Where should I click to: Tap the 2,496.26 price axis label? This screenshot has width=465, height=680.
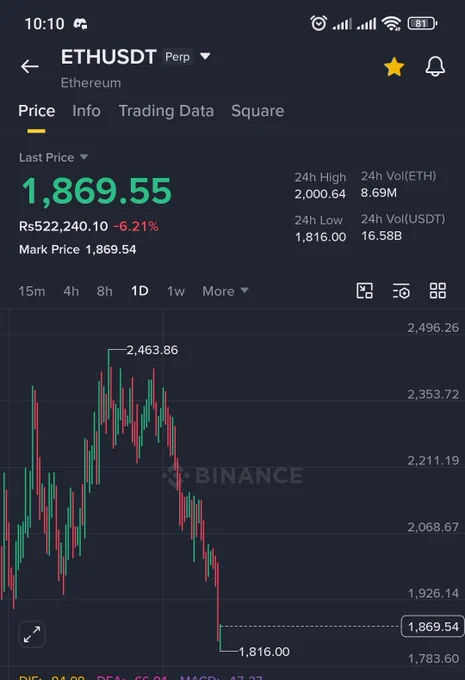pos(433,327)
